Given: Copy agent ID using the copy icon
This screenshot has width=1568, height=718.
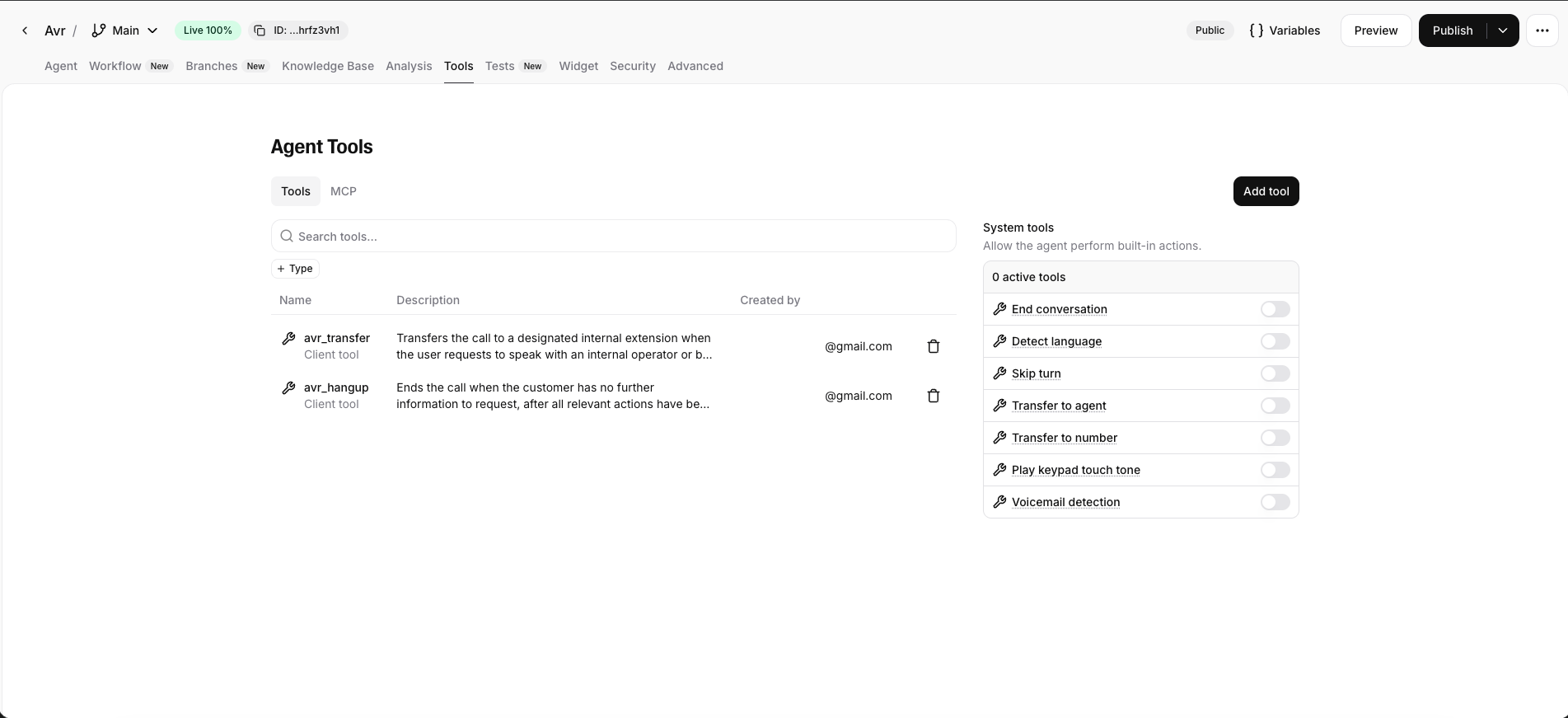Looking at the screenshot, I should tap(260, 31).
